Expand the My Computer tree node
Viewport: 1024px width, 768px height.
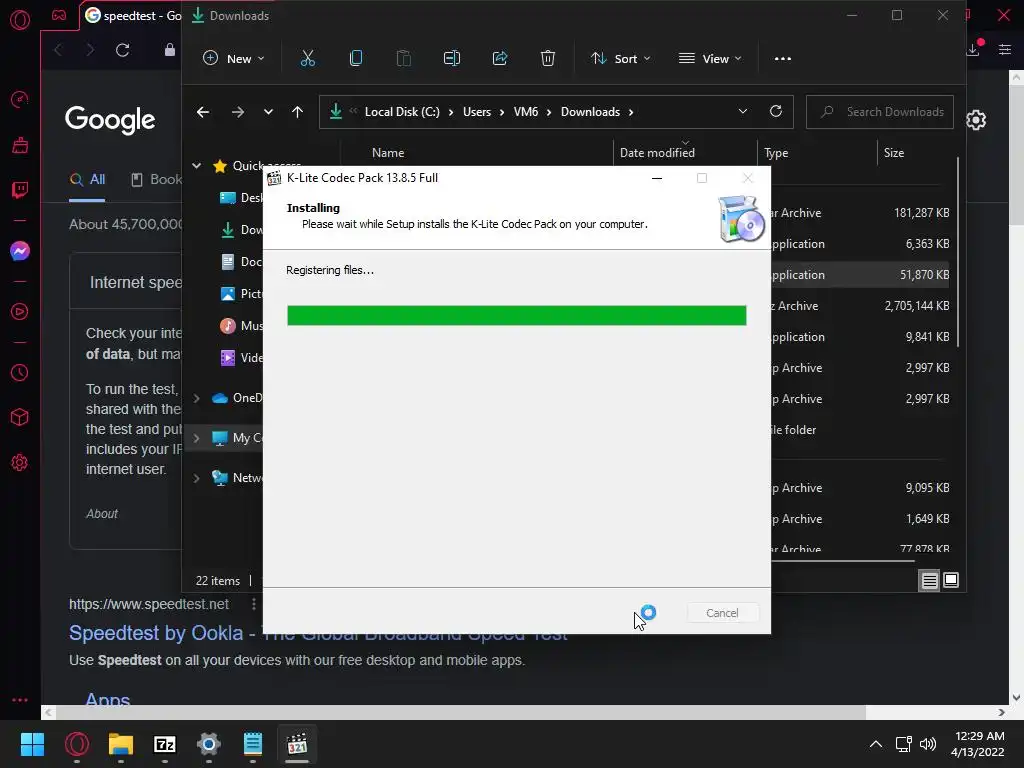(196, 438)
